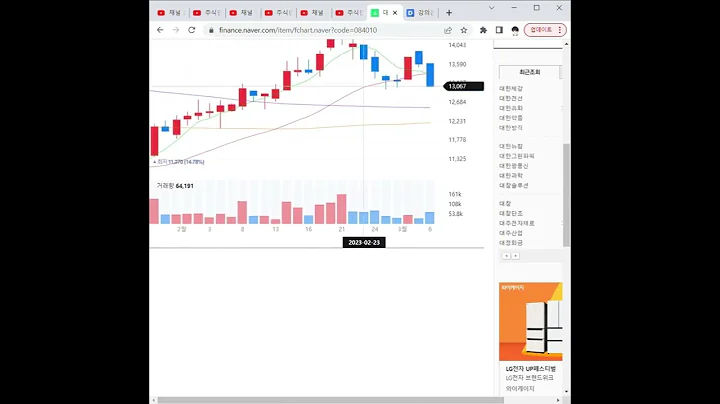Click the lock icon in address bar
The width and height of the screenshot is (720, 404).
211,30
